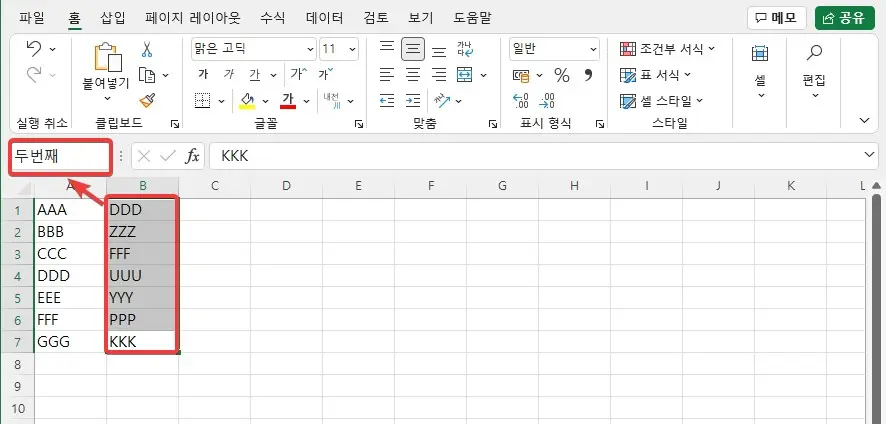
Task: Click the 메모 button
Action: tap(776, 18)
